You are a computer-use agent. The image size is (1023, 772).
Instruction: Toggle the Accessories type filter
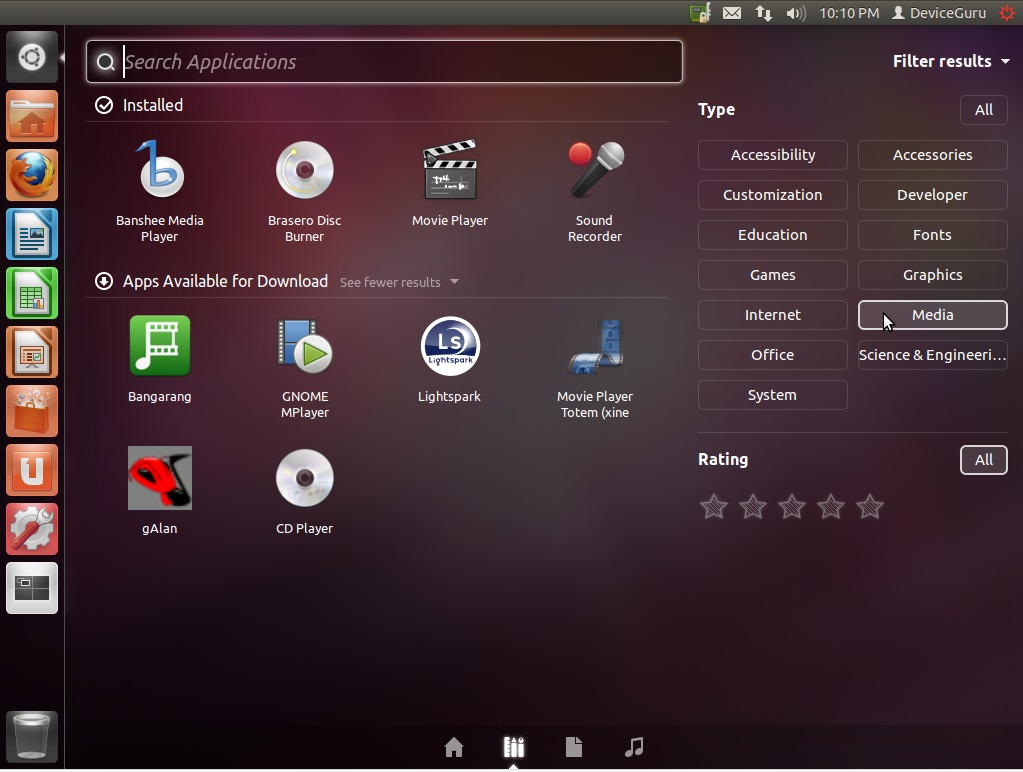(932, 155)
